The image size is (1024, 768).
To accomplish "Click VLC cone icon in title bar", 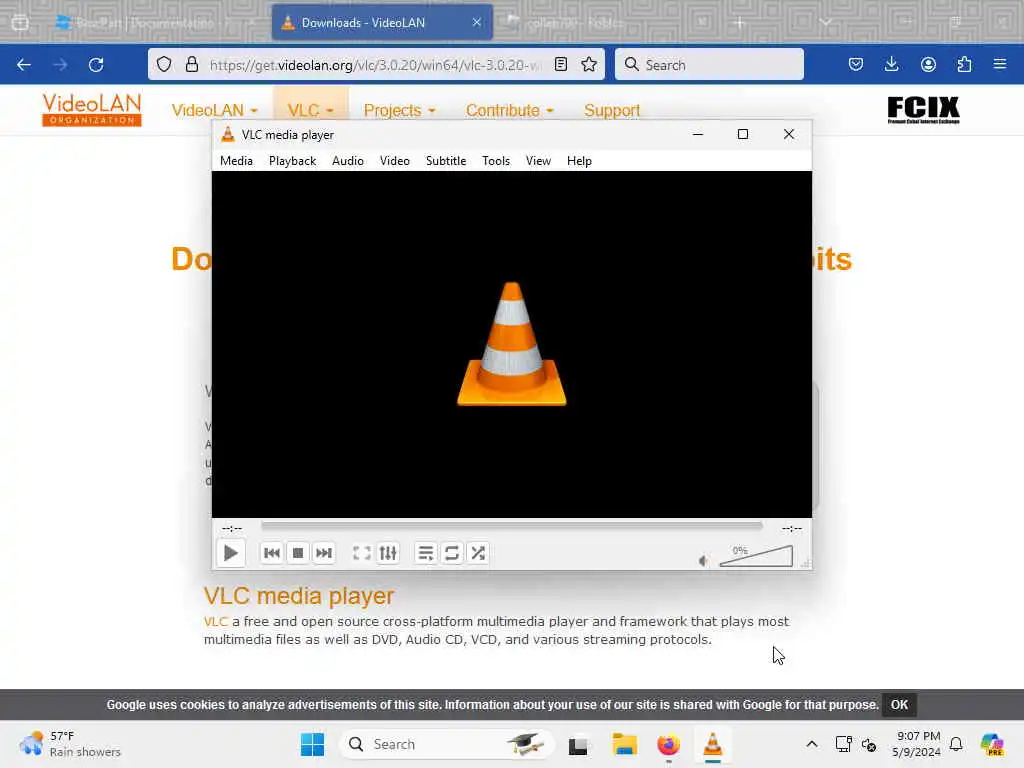I will (227, 135).
